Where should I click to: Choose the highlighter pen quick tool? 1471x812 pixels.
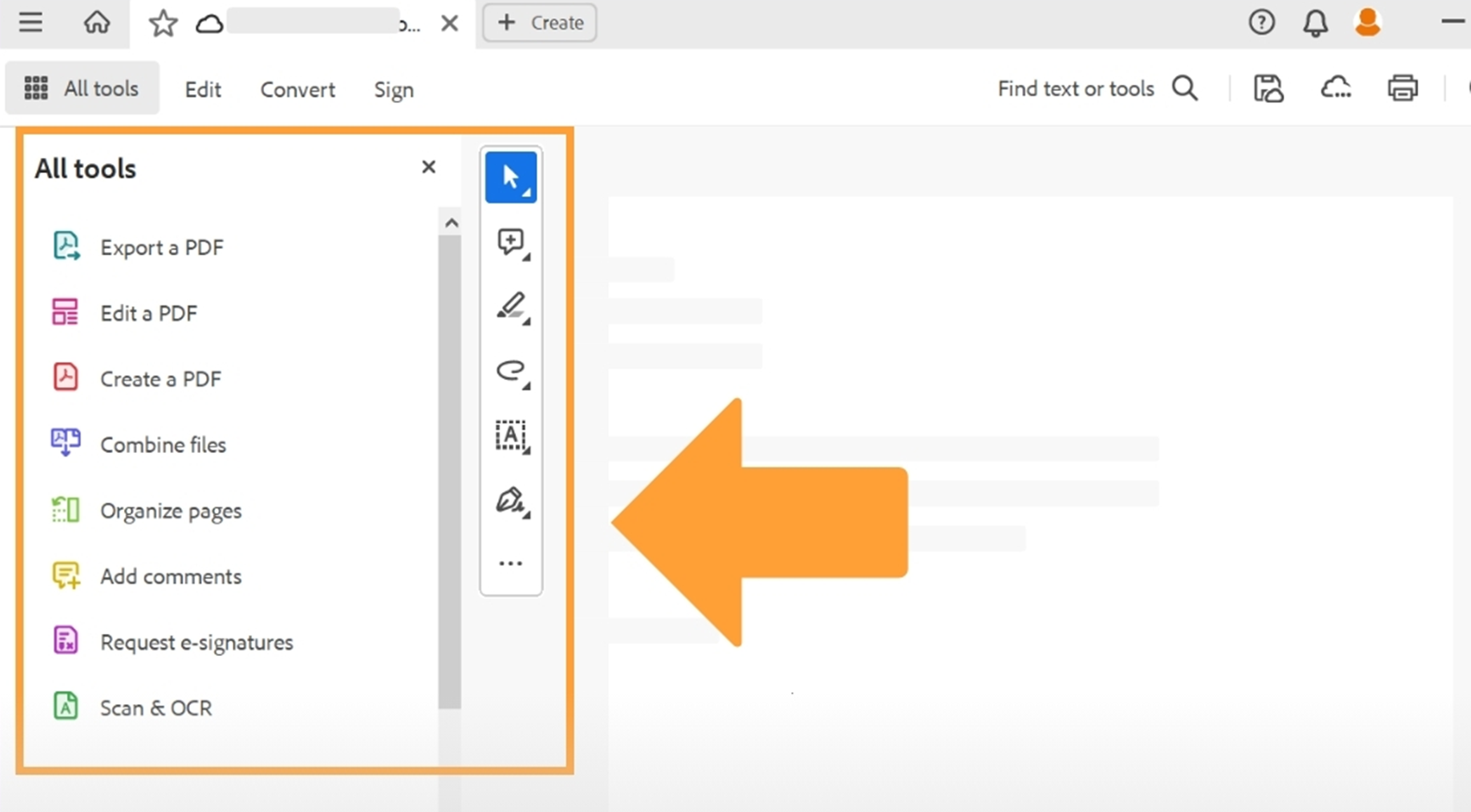[512, 307]
